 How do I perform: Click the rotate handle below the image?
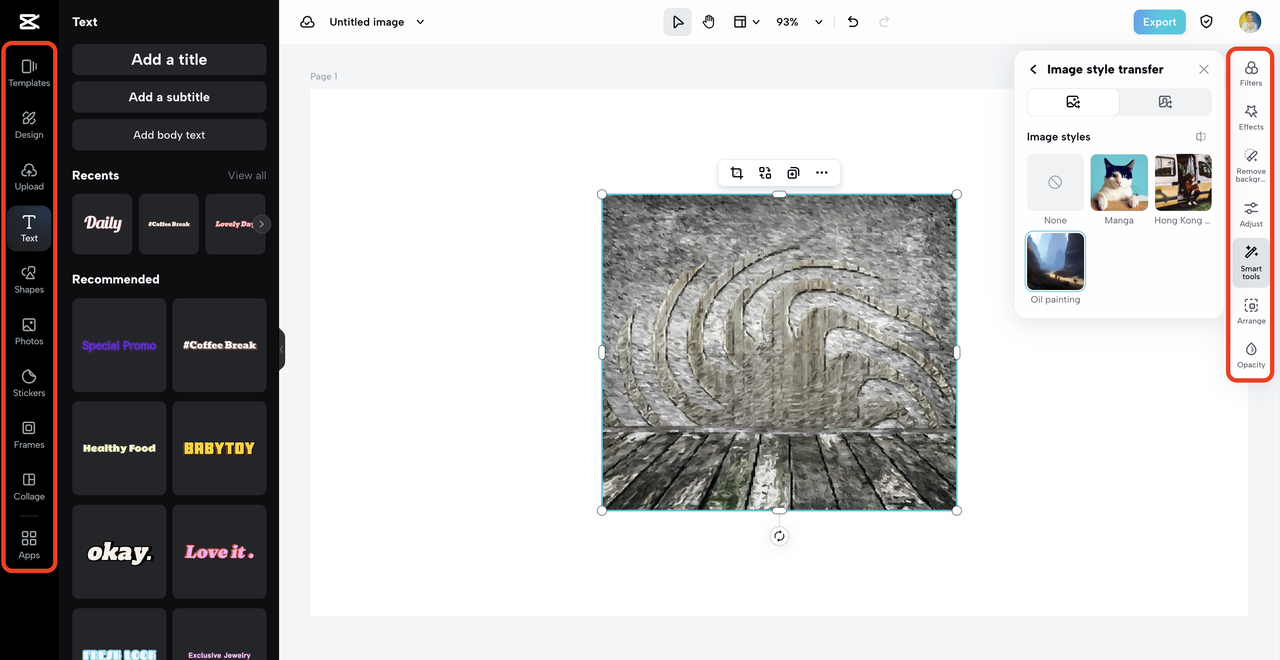click(x=779, y=536)
